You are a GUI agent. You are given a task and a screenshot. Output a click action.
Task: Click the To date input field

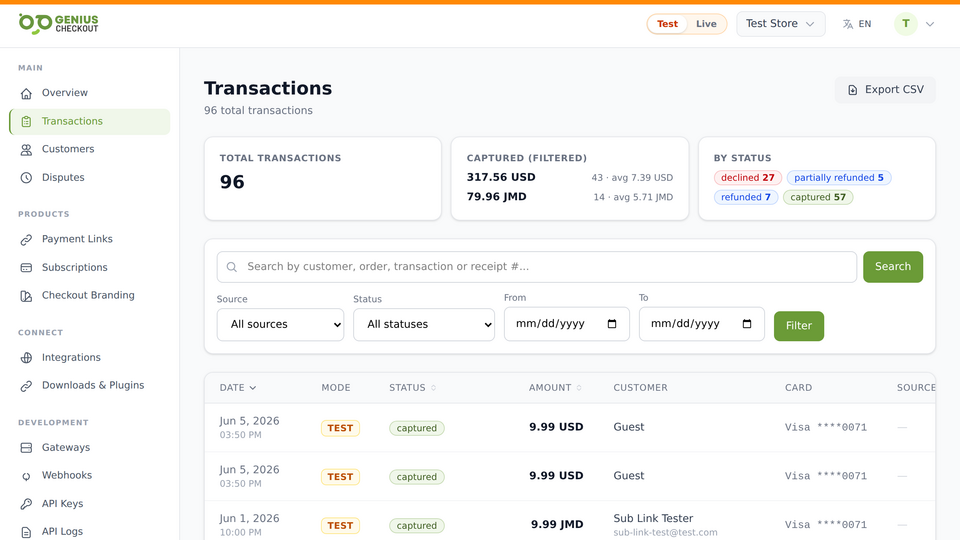point(702,324)
